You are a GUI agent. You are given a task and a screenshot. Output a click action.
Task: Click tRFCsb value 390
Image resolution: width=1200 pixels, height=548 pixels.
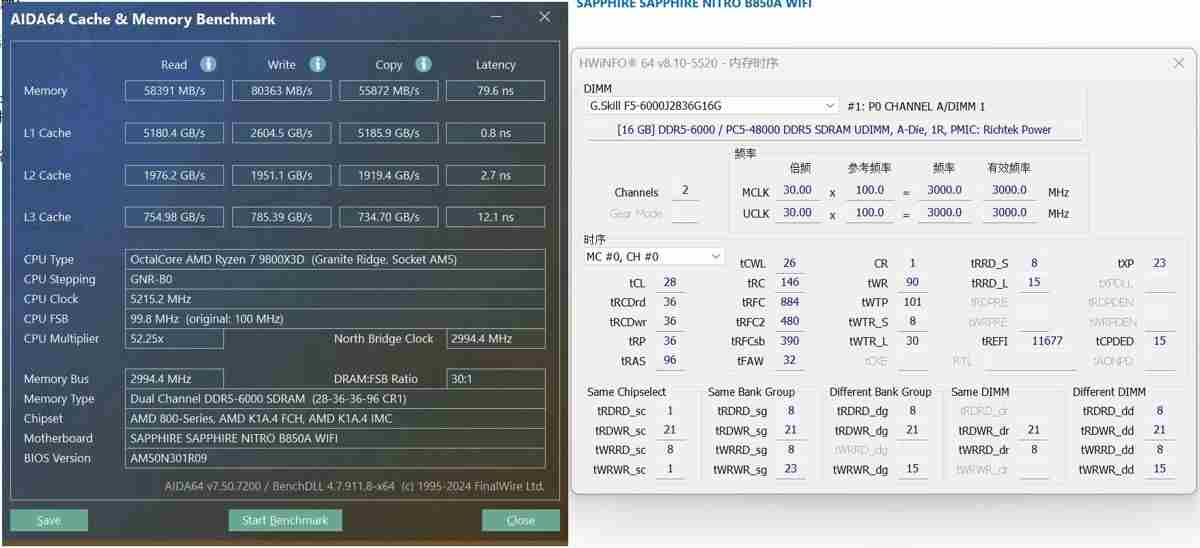pyautogui.click(x=789, y=342)
